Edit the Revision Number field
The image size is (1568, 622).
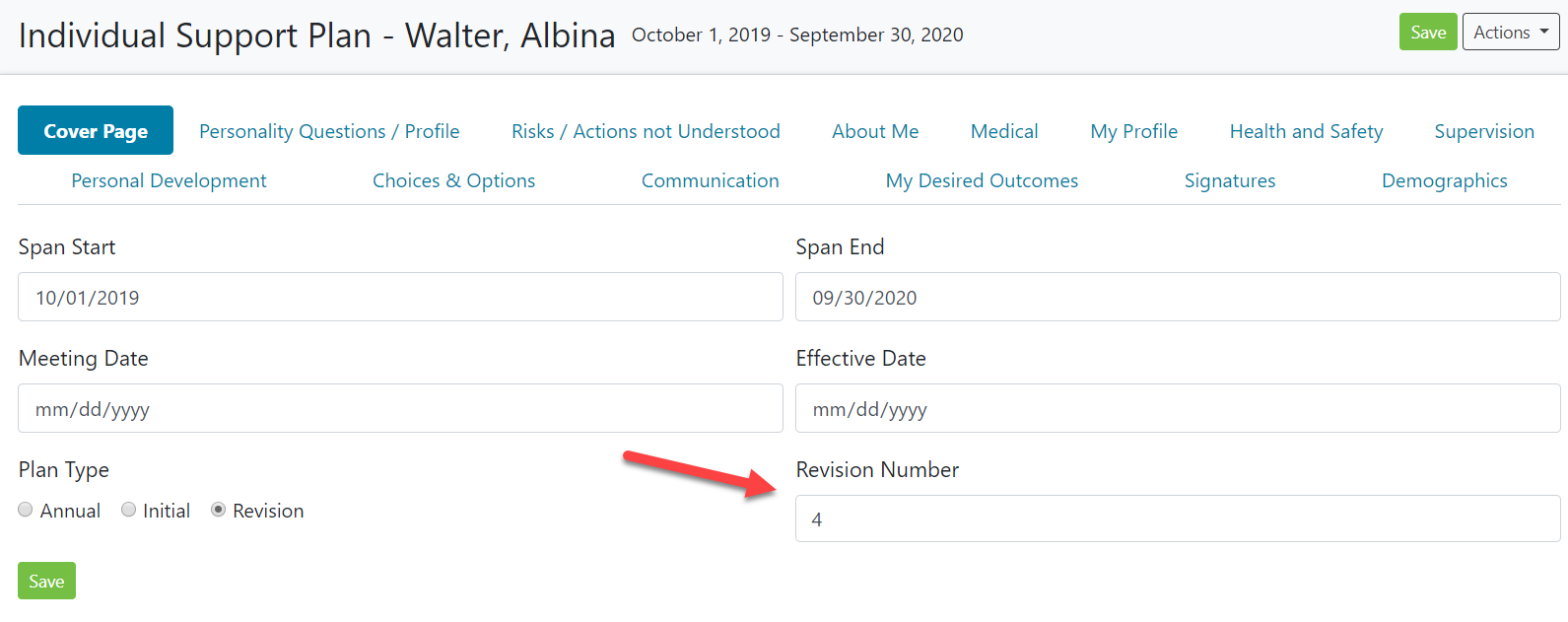pos(1178,518)
